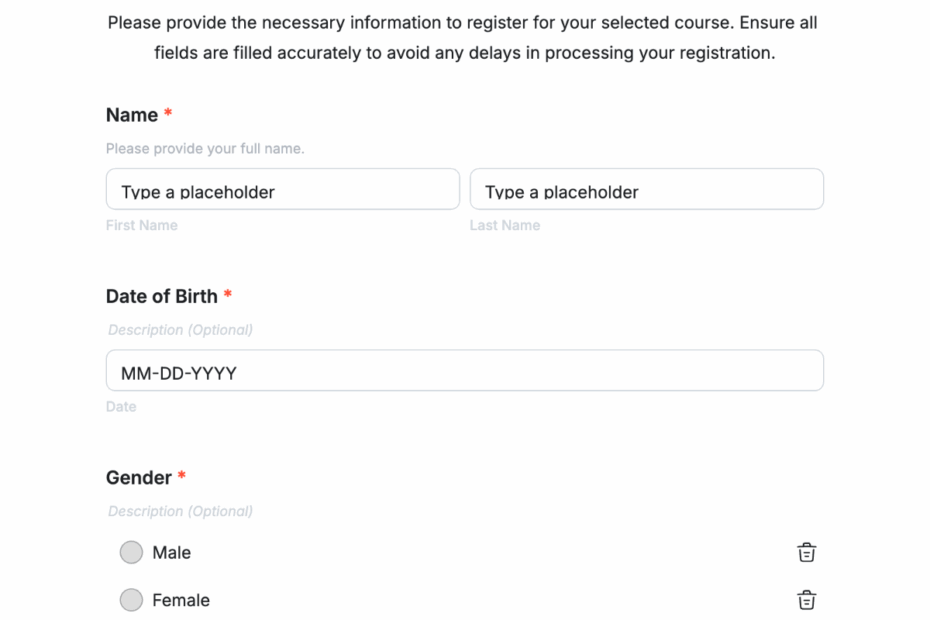930x620 pixels.
Task: Click the Date of Birth field title
Action: pyautogui.click(x=161, y=296)
